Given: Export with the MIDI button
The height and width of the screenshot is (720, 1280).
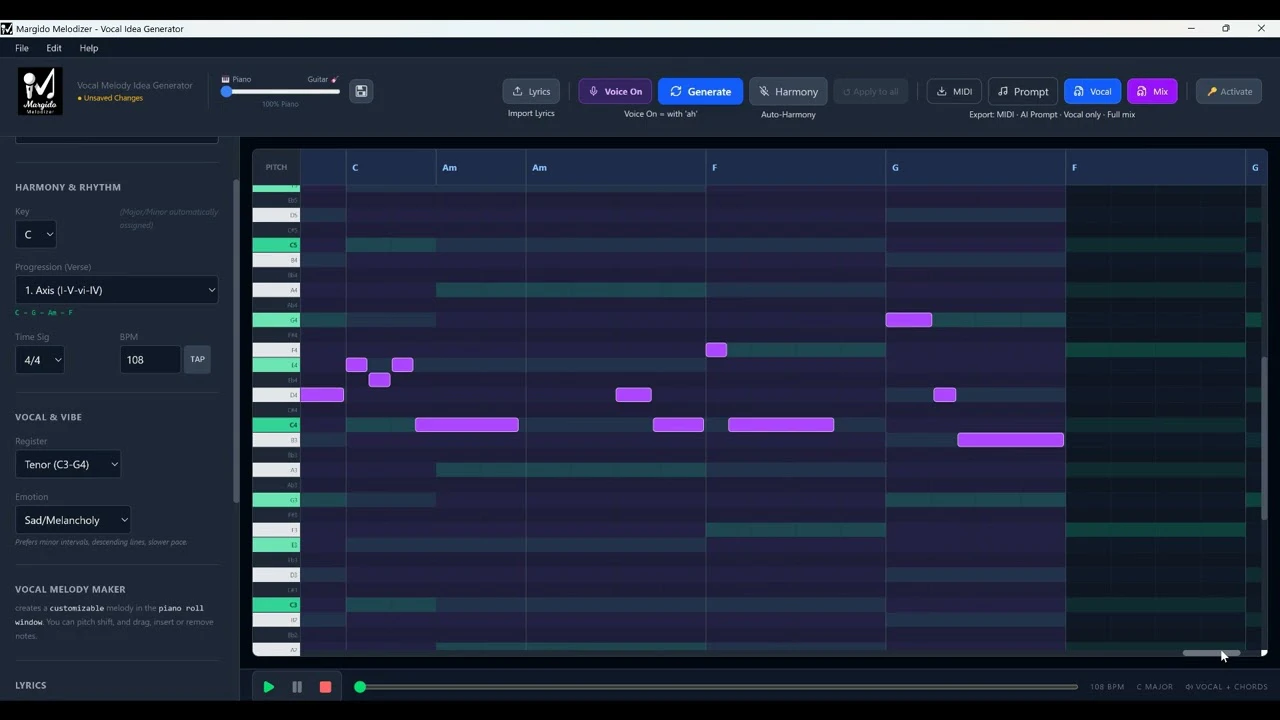Looking at the screenshot, I should 954,91.
